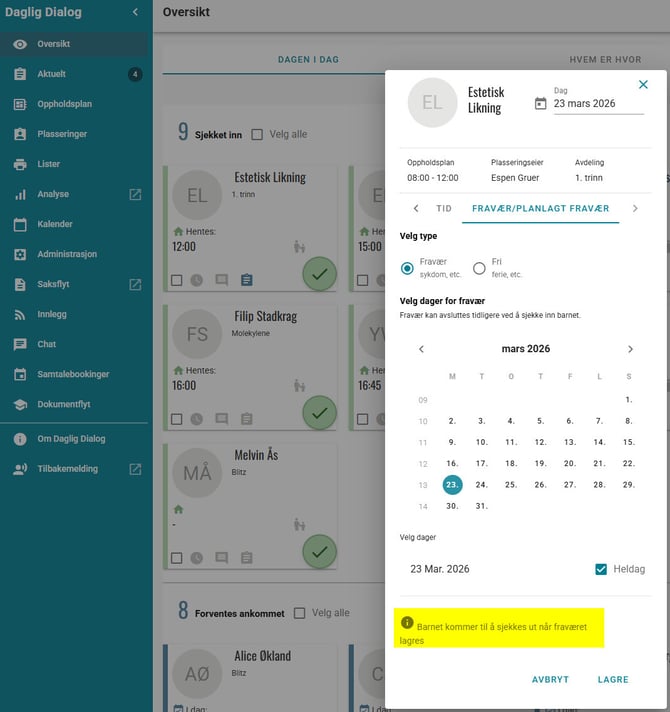Viewport: 670px width, 712px height.
Task: Open Plasseringer in the sidebar
Action: point(74,134)
